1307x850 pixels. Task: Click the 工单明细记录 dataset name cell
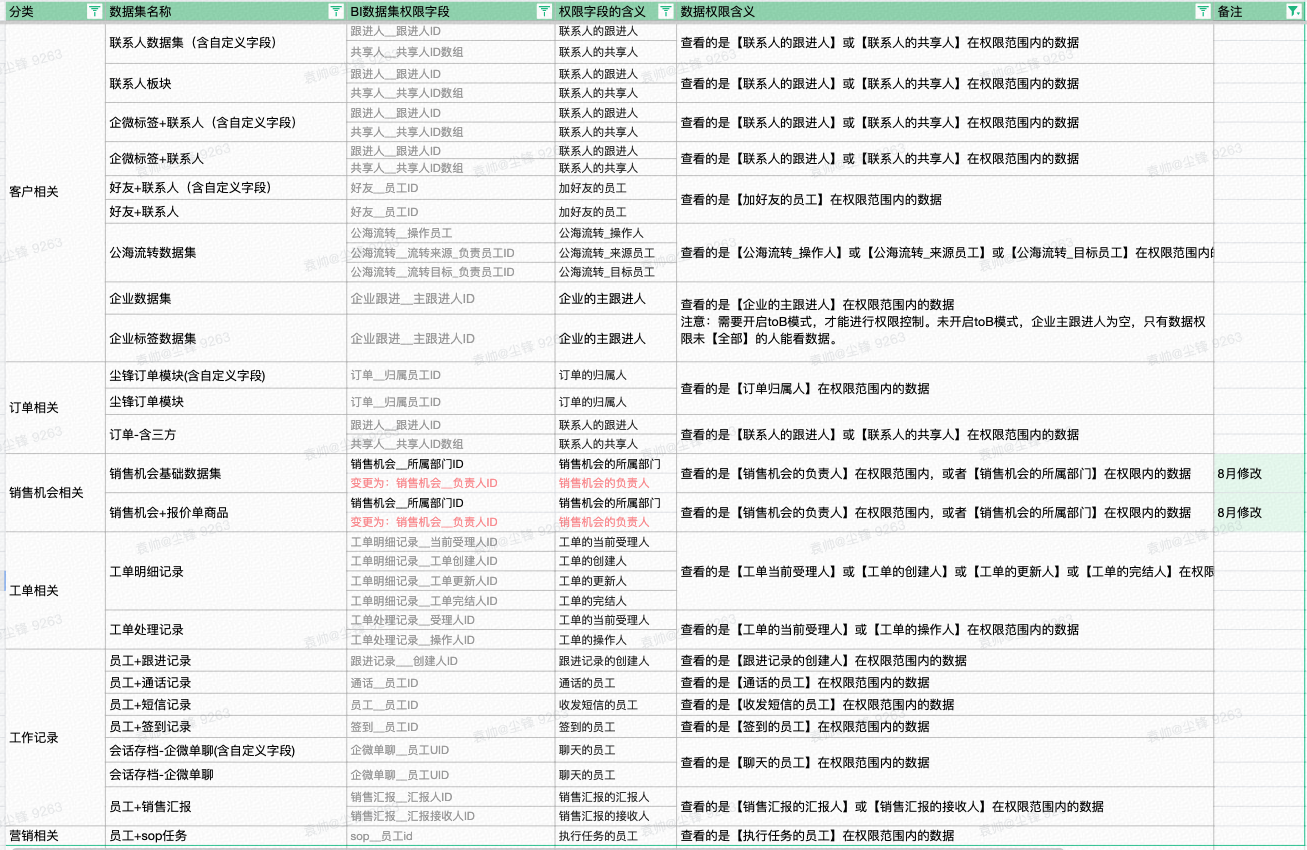pos(226,572)
